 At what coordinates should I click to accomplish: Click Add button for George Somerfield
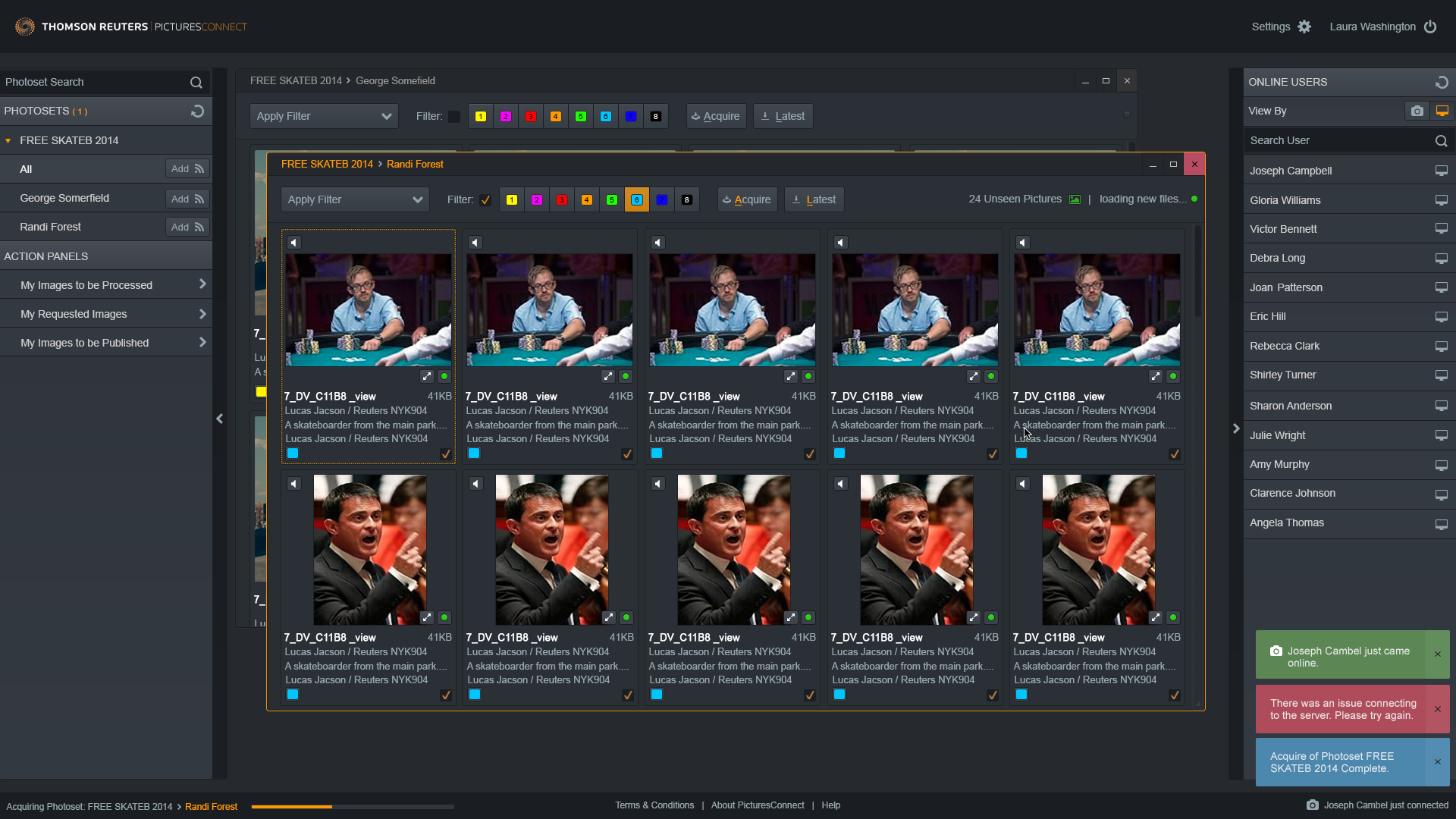click(187, 199)
